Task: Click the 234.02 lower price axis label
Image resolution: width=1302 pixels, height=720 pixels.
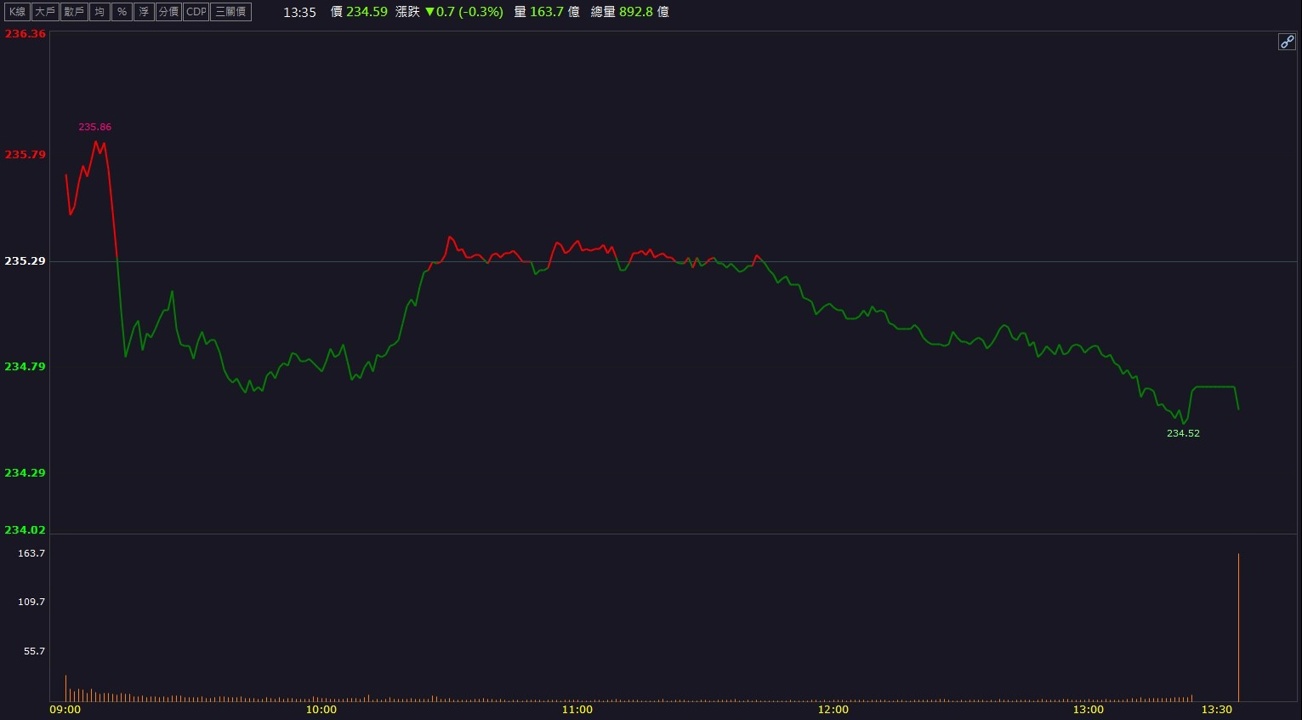Action: 25,530
